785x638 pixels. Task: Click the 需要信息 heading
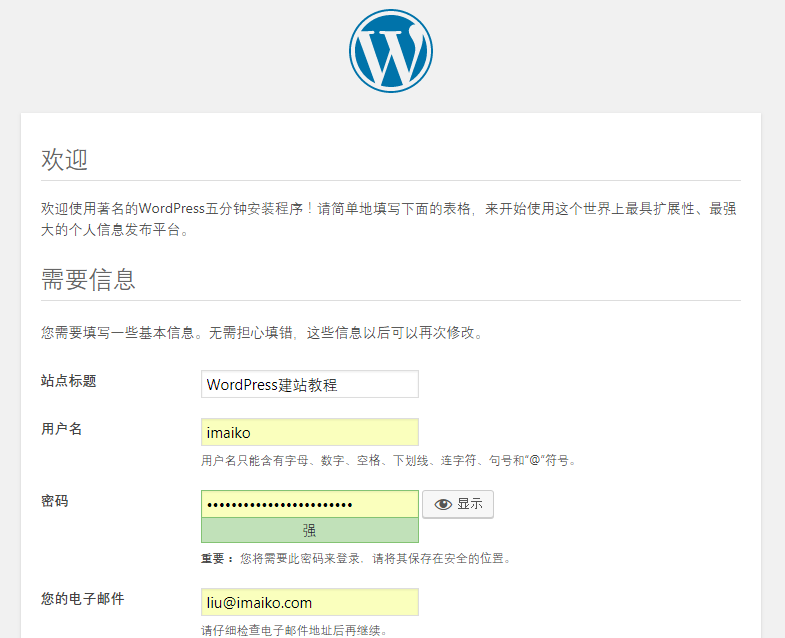coord(88,279)
